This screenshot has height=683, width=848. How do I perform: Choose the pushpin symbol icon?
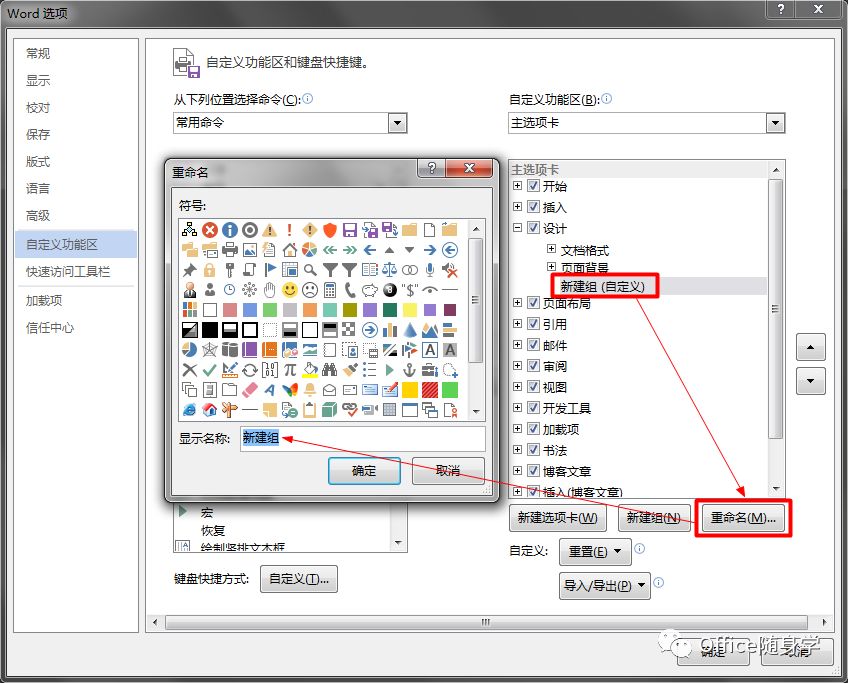pos(189,270)
